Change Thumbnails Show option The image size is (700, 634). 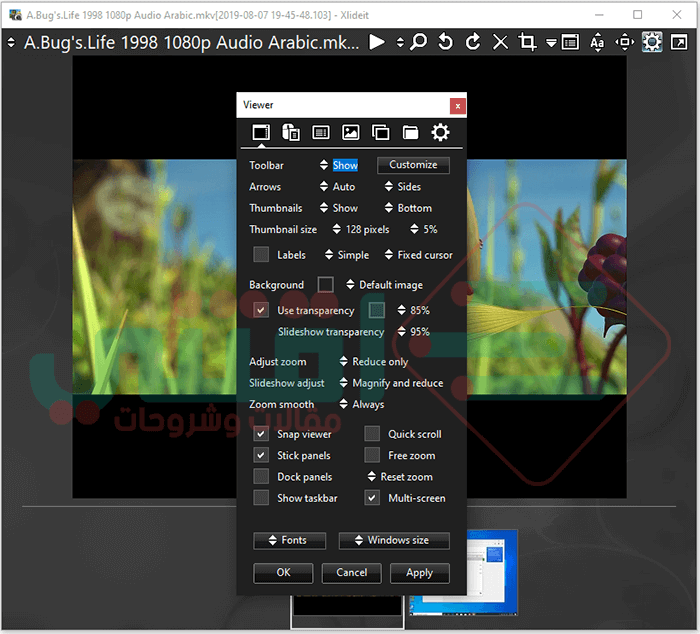[339, 208]
